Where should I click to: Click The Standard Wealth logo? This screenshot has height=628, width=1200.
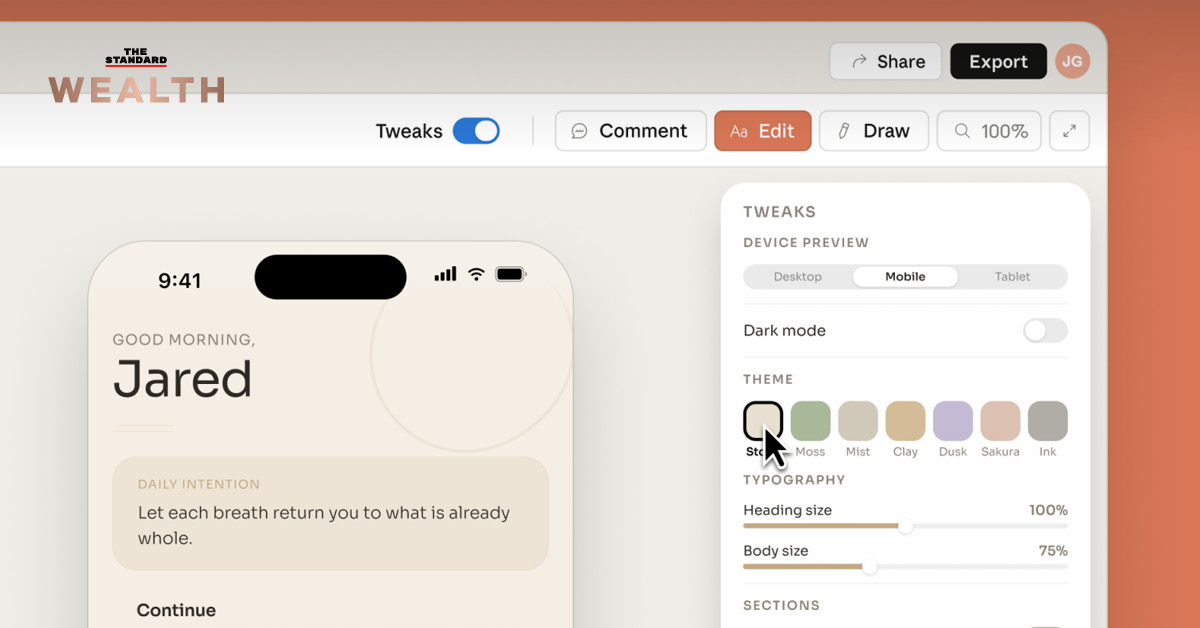pyautogui.click(x=136, y=76)
